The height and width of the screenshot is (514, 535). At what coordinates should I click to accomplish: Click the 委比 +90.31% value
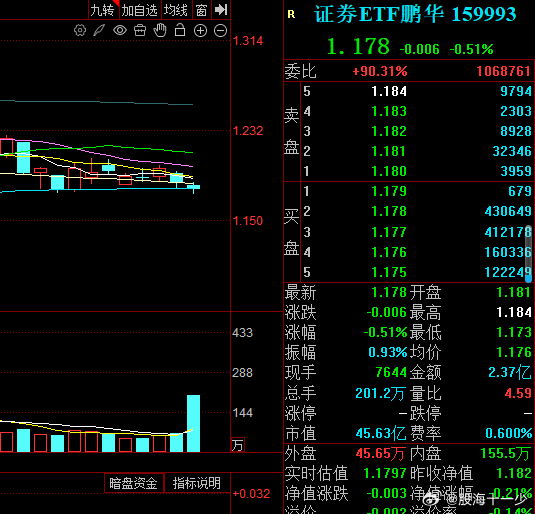380,71
